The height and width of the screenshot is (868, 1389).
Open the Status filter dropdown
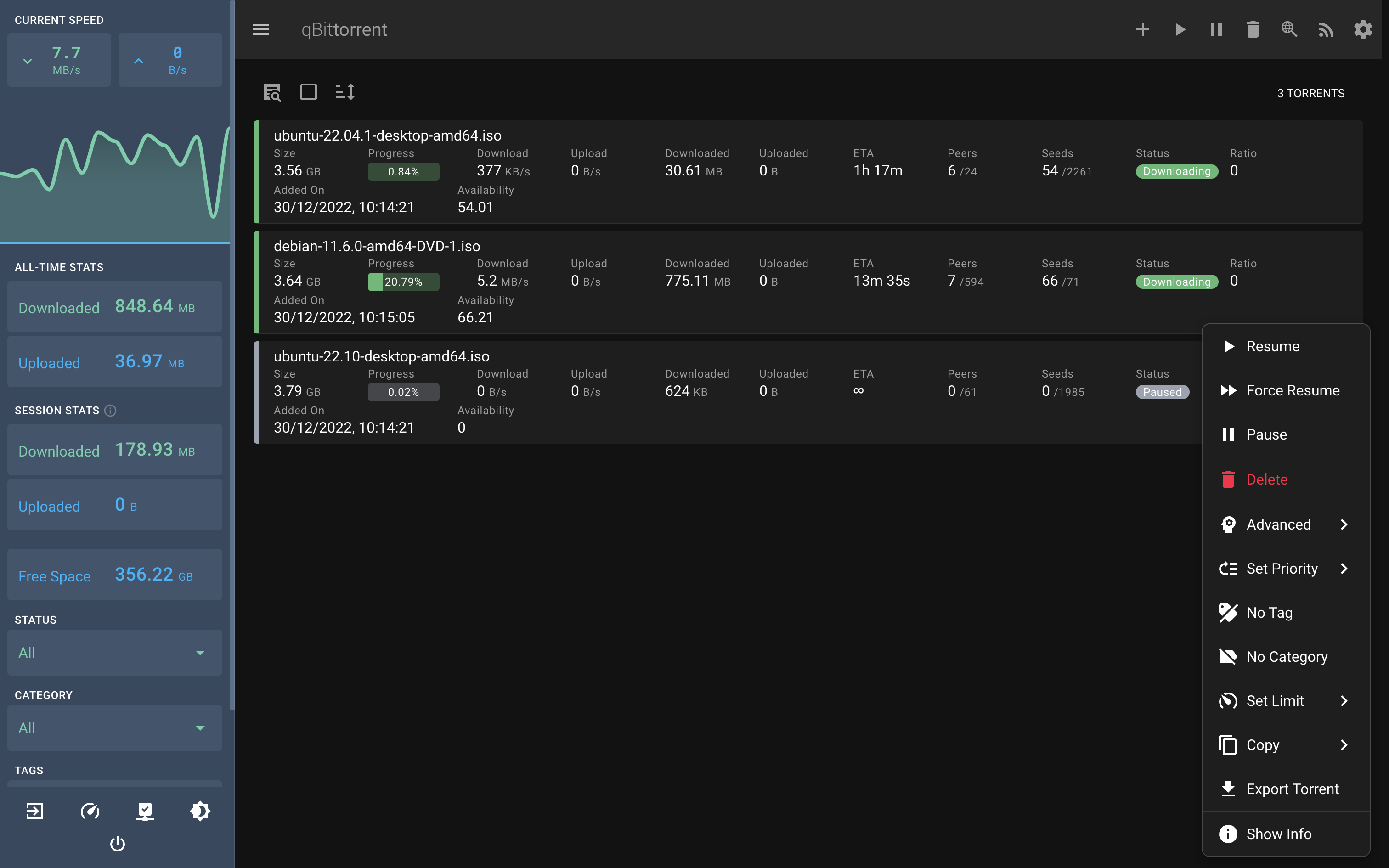pos(114,652)
